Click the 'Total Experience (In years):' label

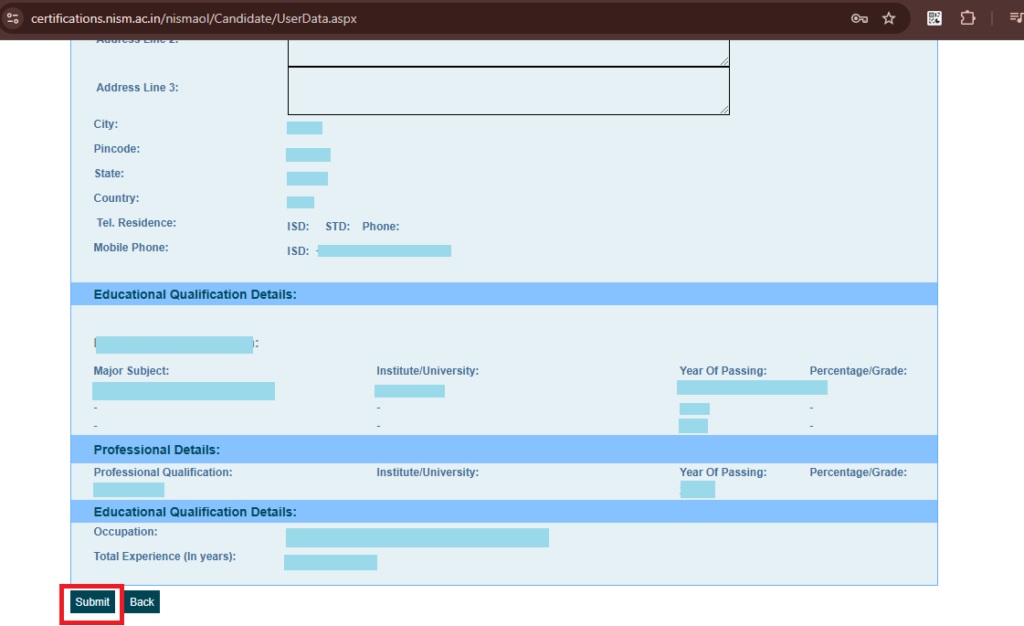[x=165, y=556]
